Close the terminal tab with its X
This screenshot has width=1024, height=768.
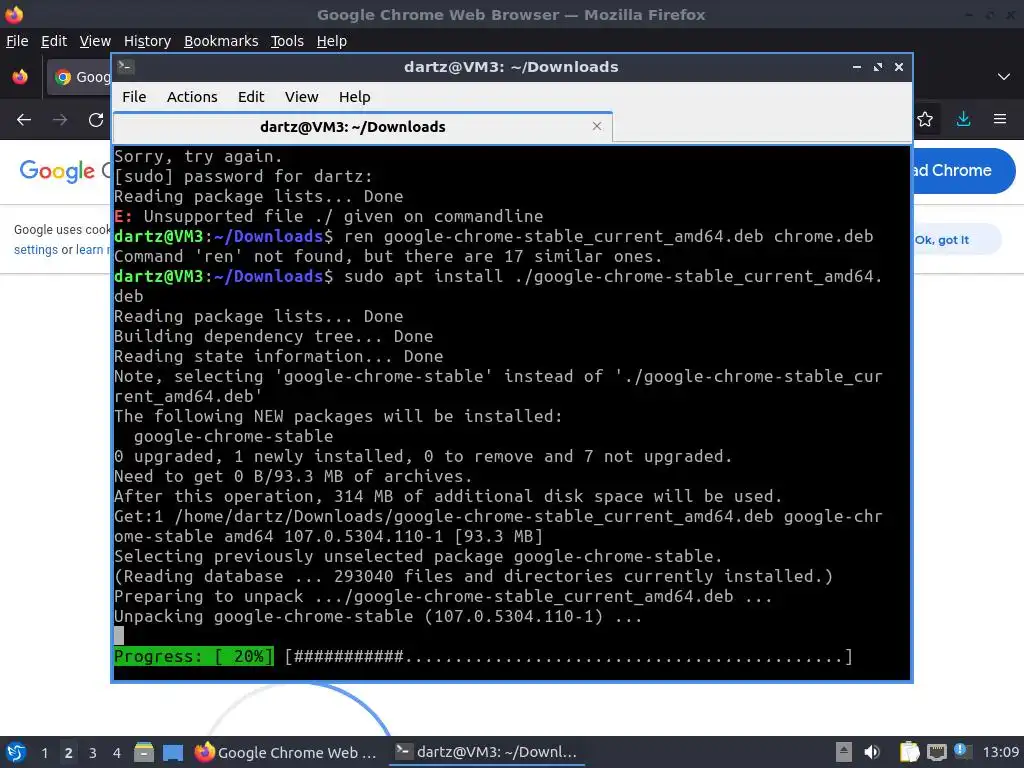click(597, 126)
